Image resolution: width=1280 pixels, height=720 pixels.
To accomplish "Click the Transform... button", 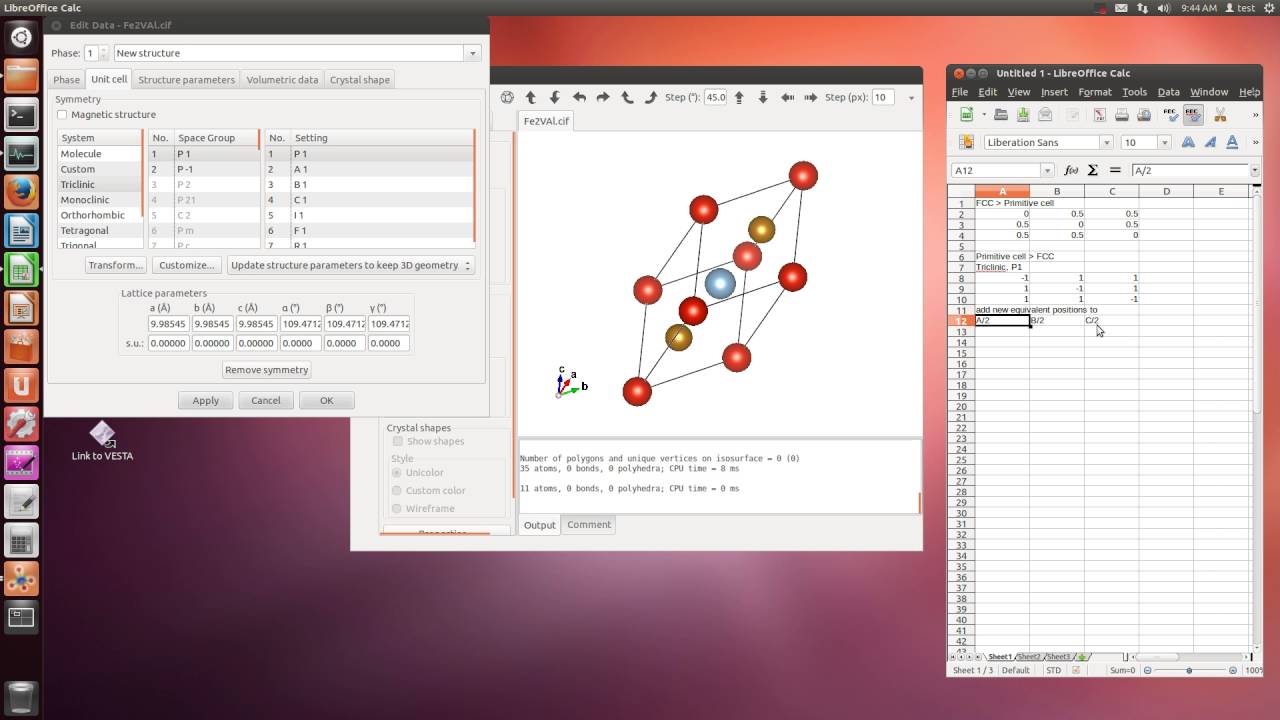I will pyautogui.click(x=116, y=265).
